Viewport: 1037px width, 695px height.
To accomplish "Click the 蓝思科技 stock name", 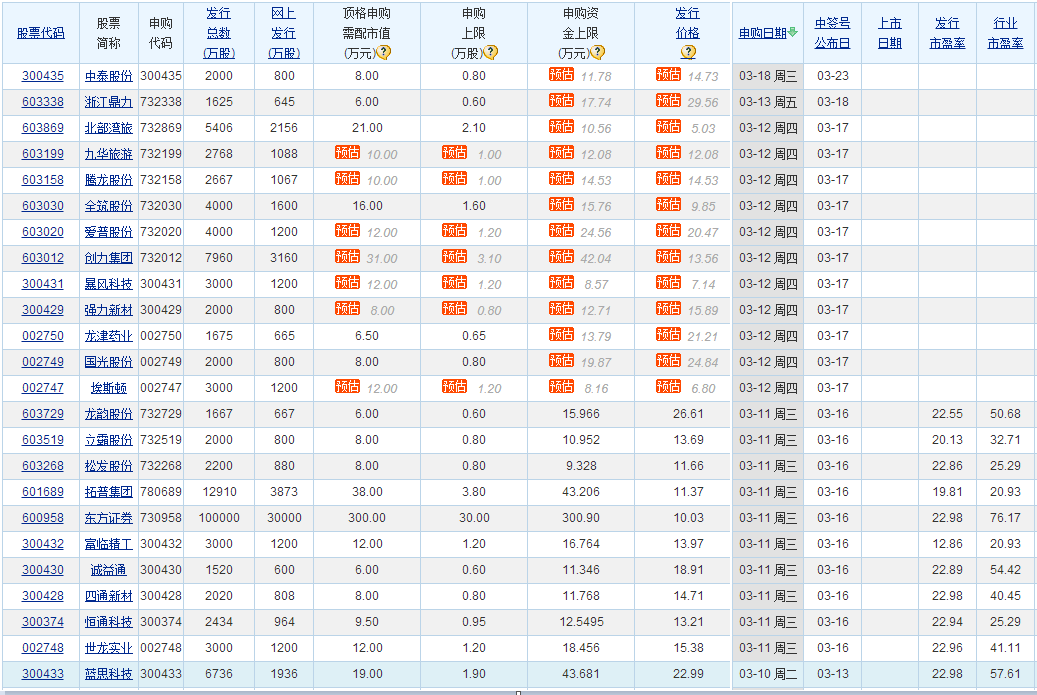I will pos(108,674).
